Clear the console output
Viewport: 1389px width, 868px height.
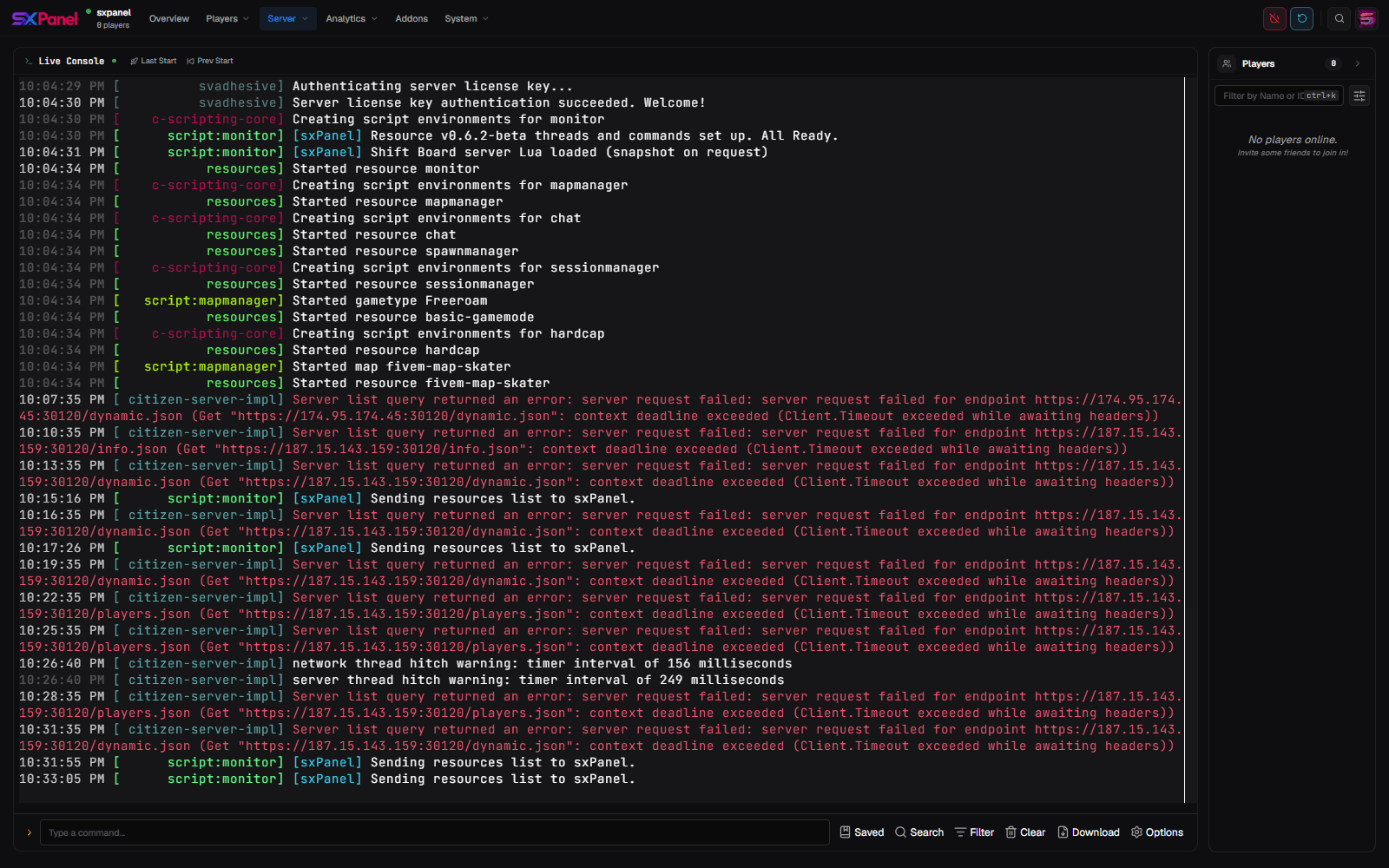coord(1025,832)
